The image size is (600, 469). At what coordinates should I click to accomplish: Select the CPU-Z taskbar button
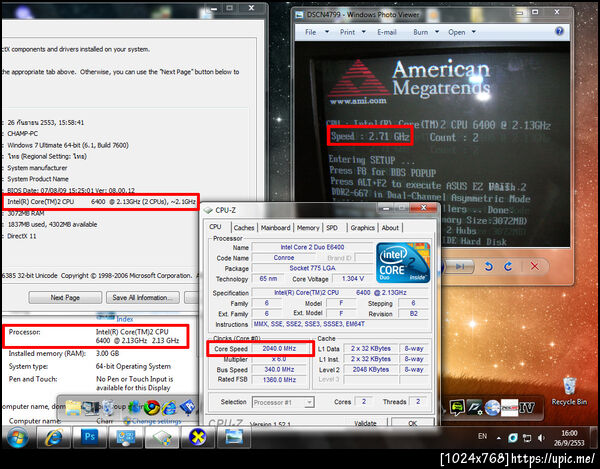[162, 437]
